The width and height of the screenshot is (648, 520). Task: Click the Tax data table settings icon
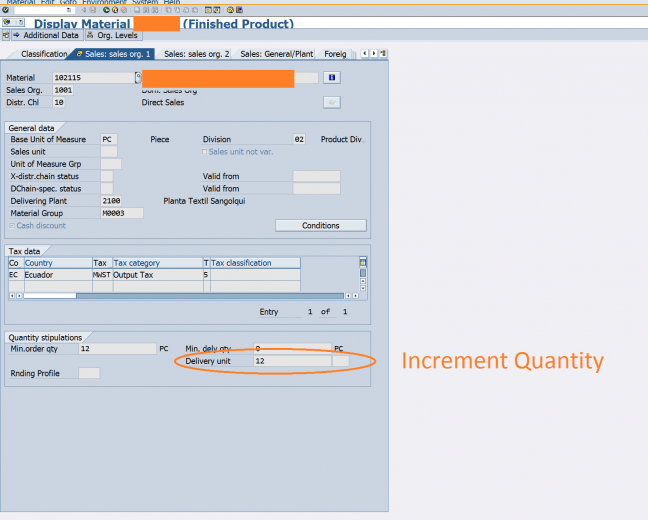363,263
